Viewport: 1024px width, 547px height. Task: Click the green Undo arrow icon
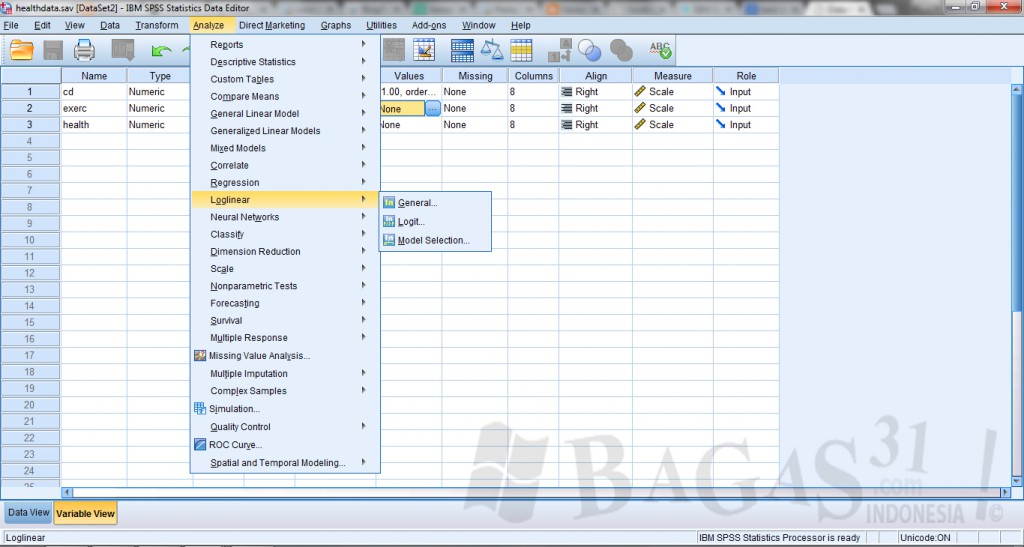(161, 51)
